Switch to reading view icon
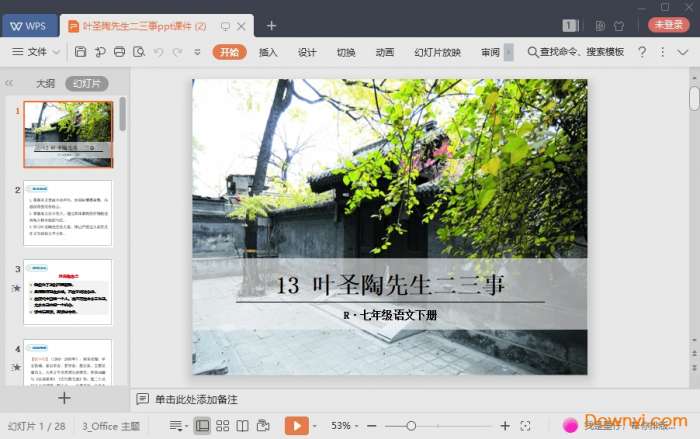Image resolution: width=700 pixels, height=439 pixels. pyautogui.click(x=242, y=426)
